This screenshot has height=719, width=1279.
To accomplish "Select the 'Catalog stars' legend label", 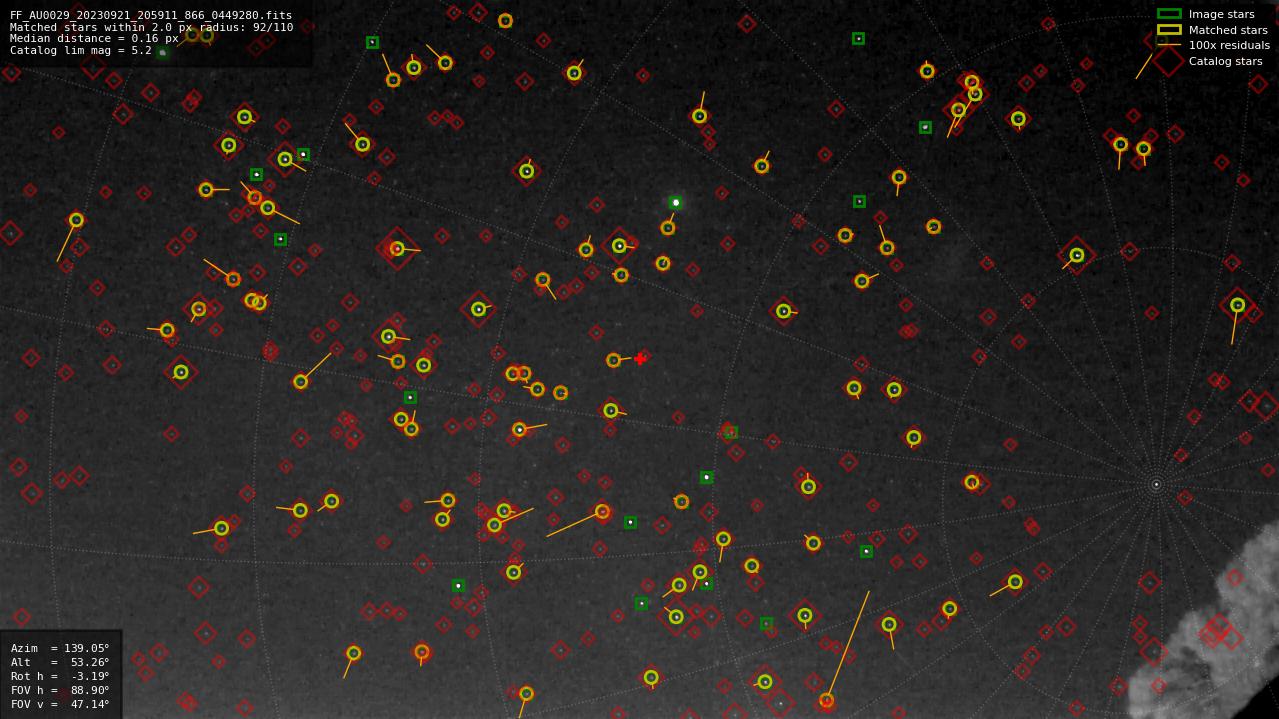I will pos(1225,61).
